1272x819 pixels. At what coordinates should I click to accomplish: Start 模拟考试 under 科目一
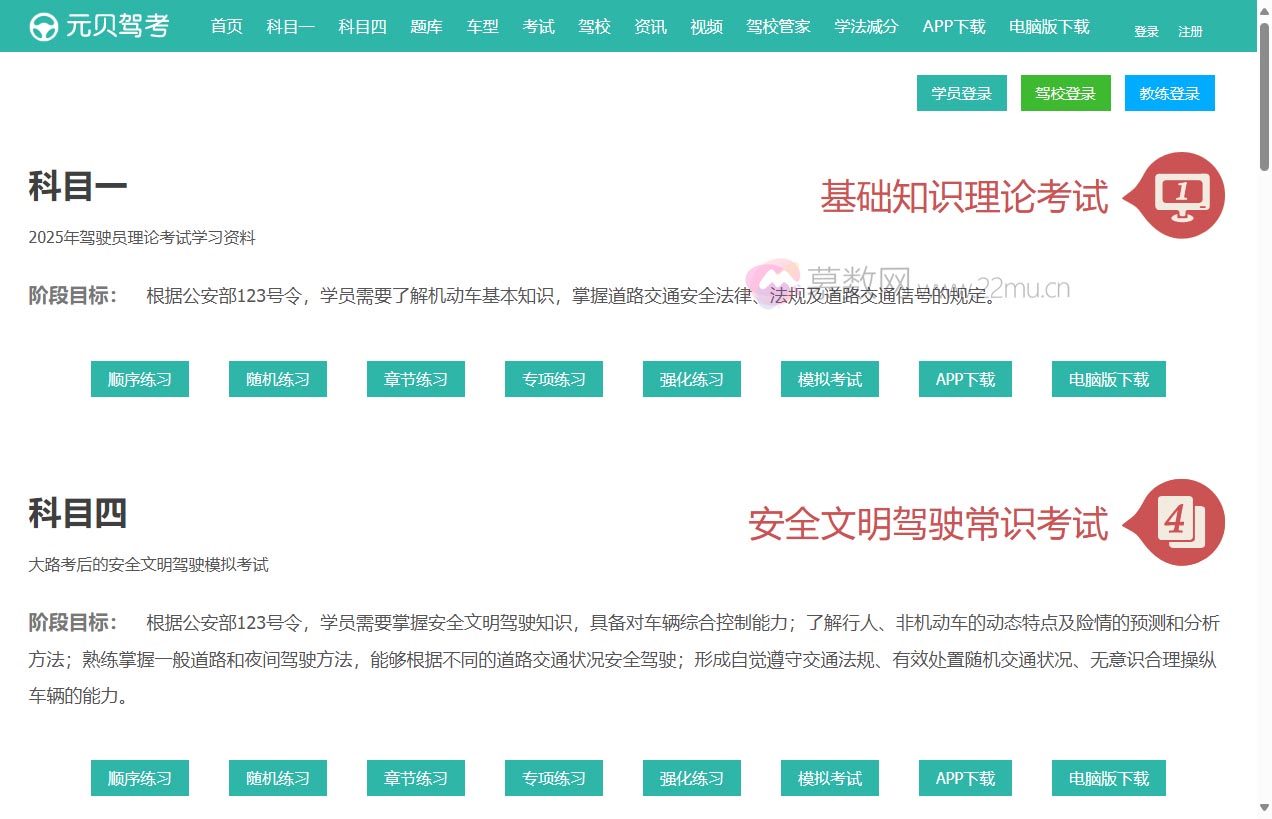(x=830, y=380)
